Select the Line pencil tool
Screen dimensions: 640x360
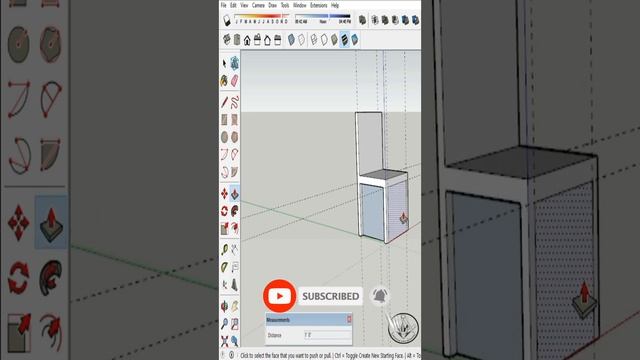click(x=224, y=102)
